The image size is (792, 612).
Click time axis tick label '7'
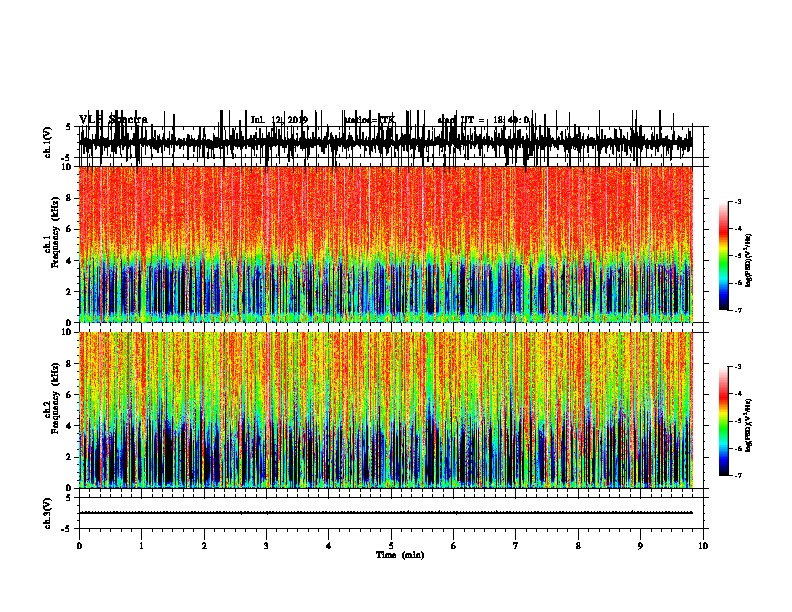(516, 546)
